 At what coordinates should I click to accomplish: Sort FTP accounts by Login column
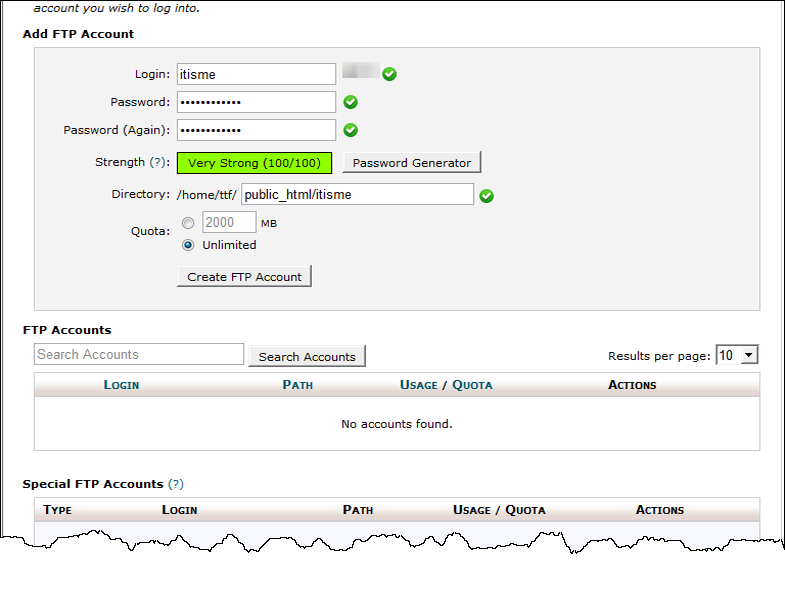pos(121,385)
